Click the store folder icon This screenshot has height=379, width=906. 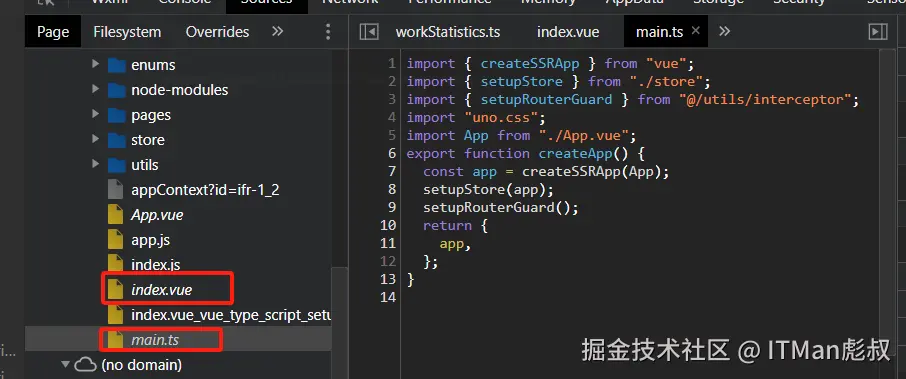pos(117,140)
